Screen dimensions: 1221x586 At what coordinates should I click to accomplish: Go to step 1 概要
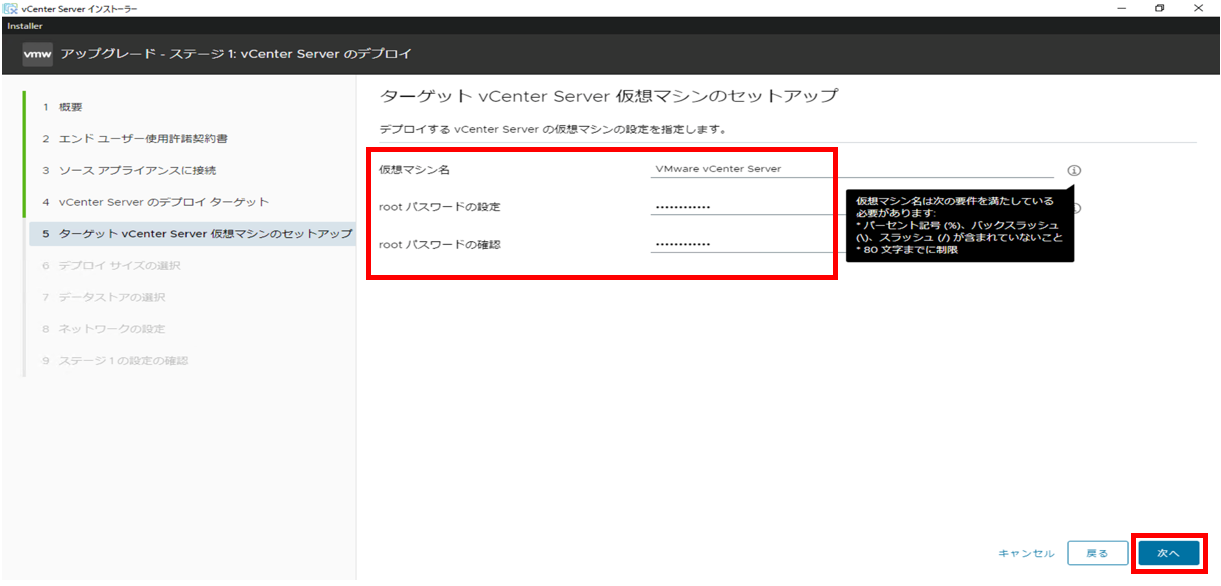pos(70,107)
